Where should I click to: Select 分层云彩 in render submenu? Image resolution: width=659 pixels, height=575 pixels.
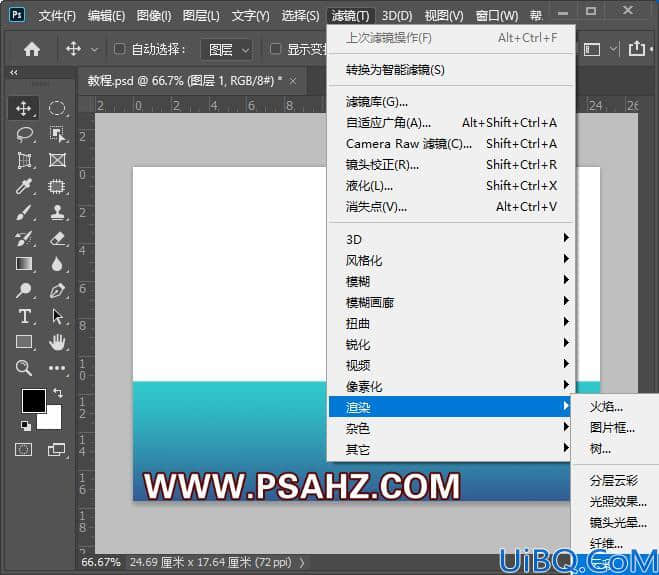coord(615,480)
